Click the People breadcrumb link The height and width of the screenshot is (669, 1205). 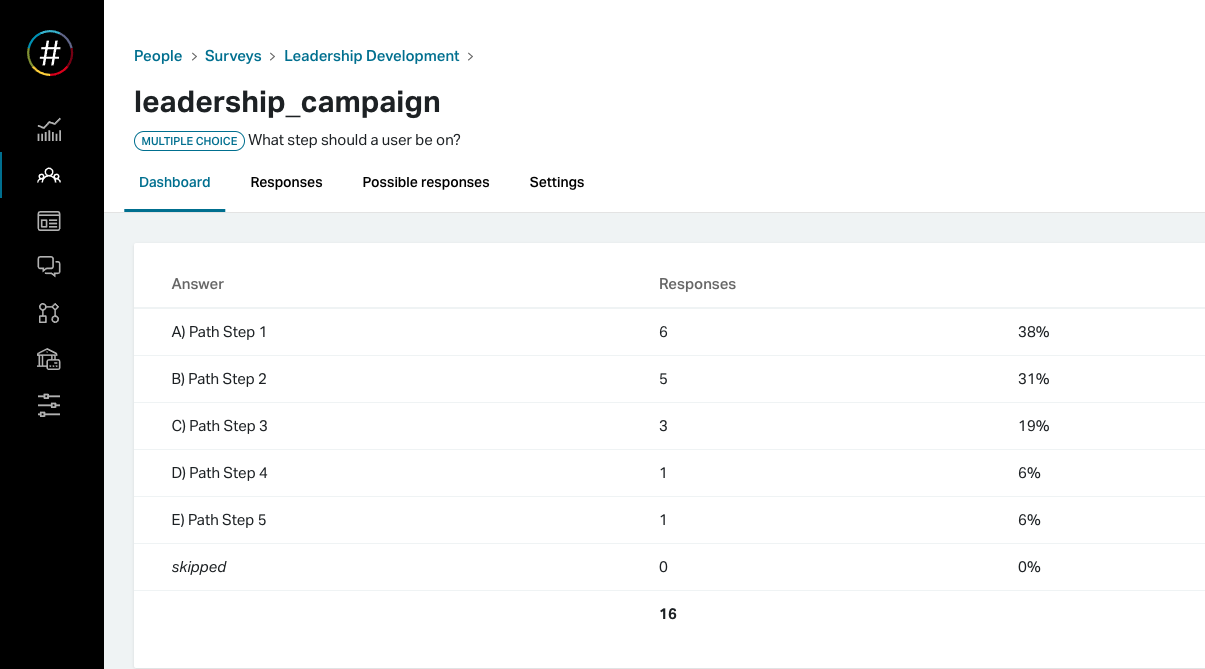[158, 56]
